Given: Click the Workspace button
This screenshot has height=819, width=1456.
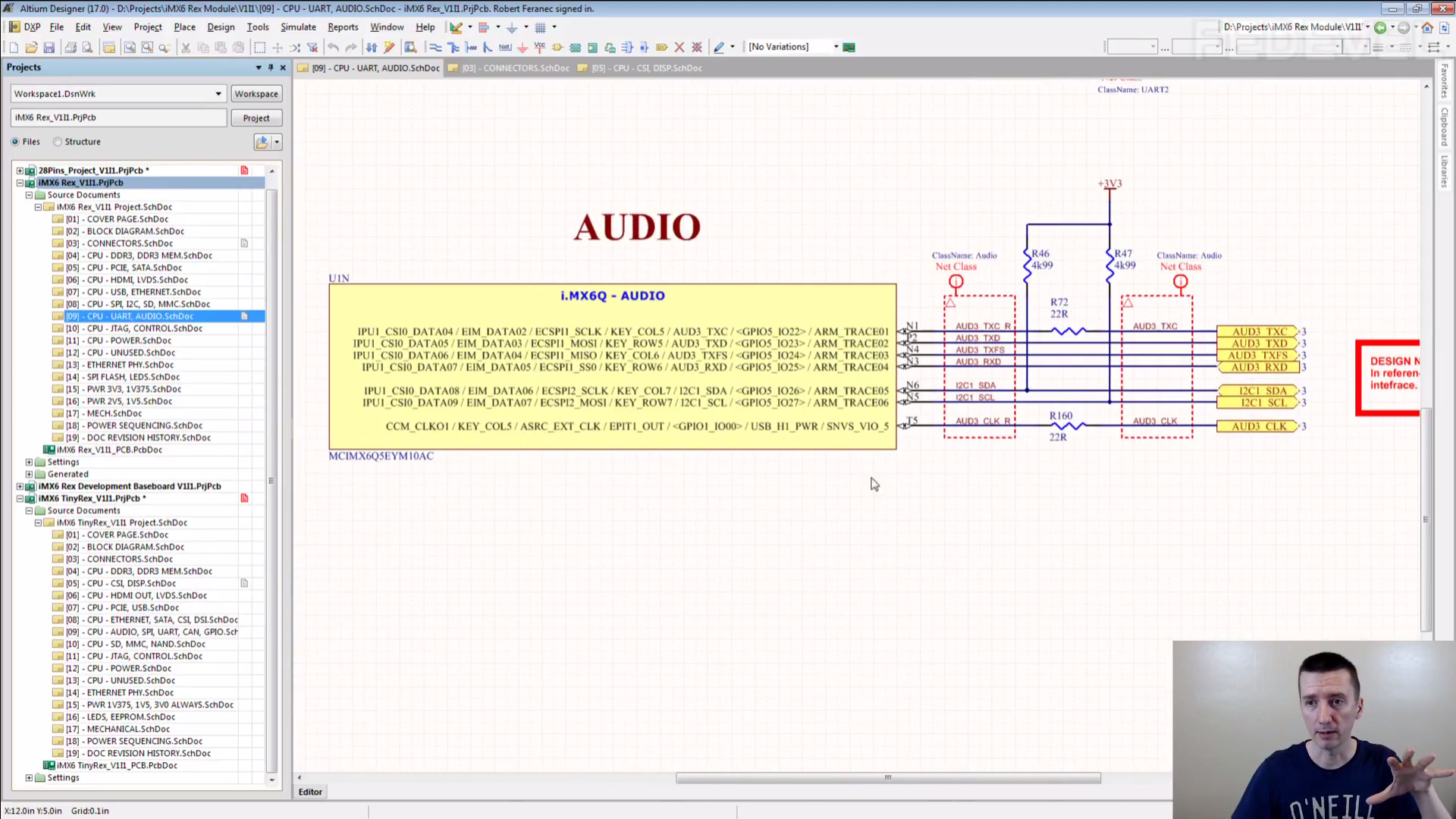Looking at the screenshot, I should coord(256,94).
